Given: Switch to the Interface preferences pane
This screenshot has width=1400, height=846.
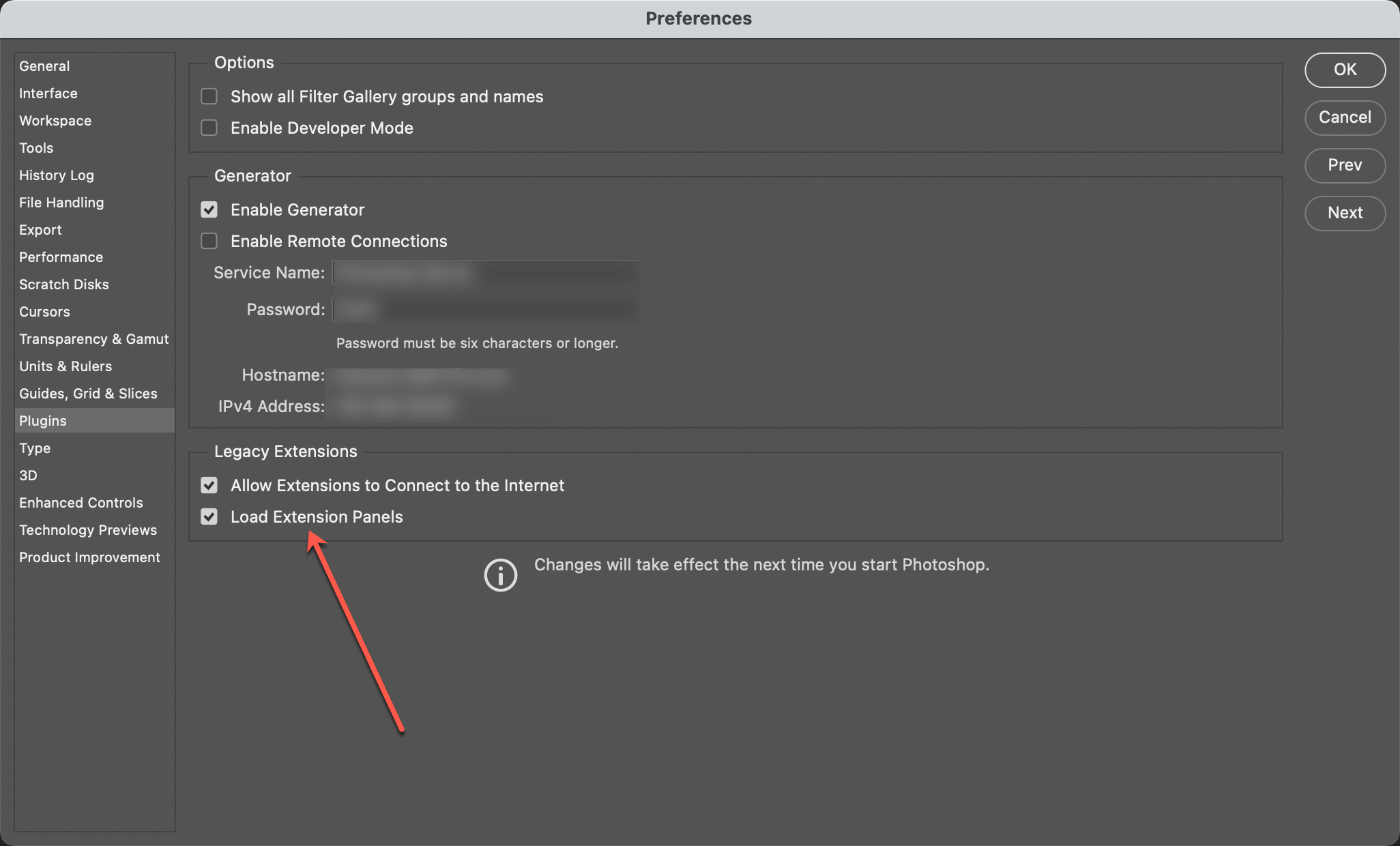Looking at the screenshot, I should tap(48, 93).
